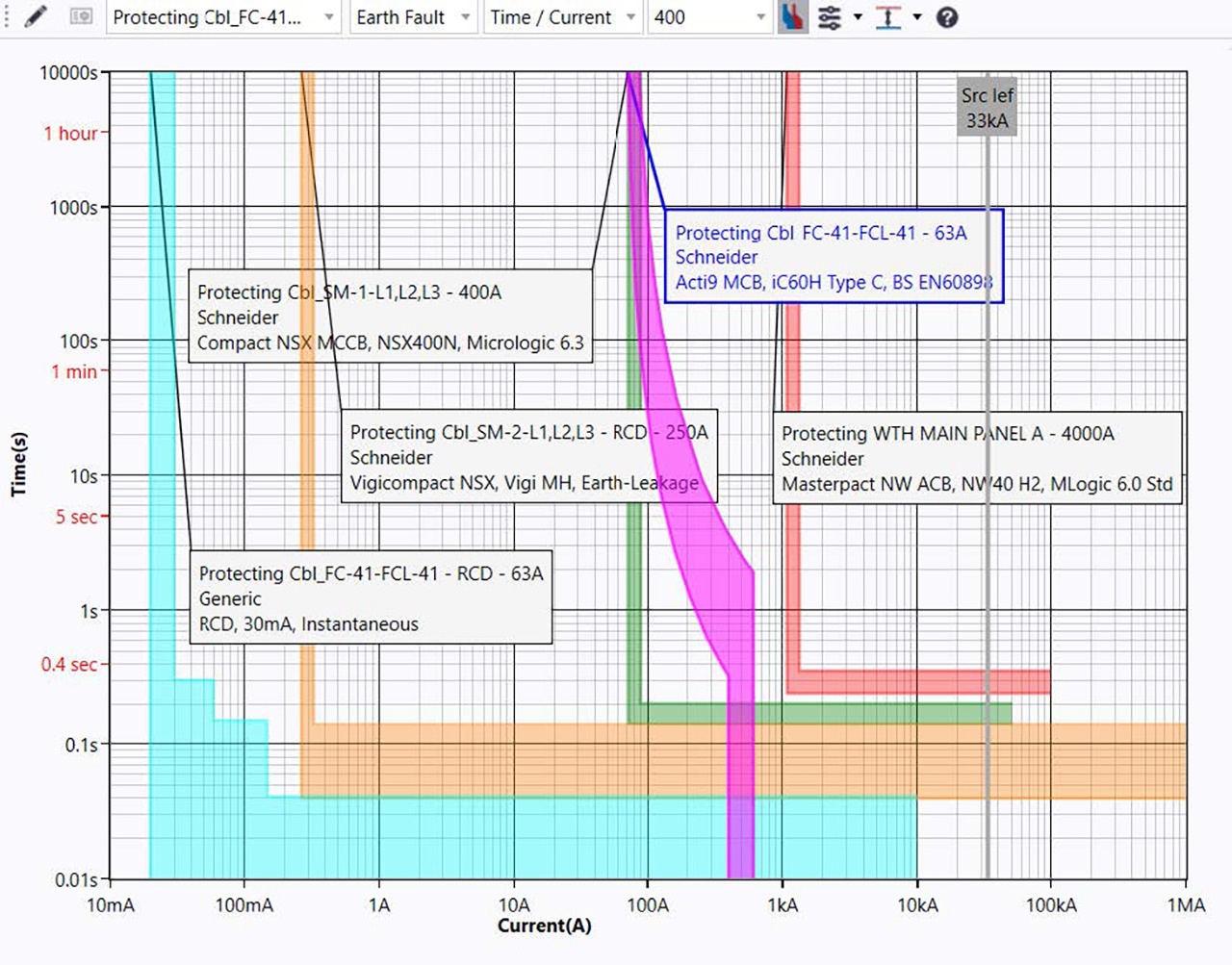Open the Earth Fault type dropdown
This screenshot has width=1232, height=965.
[413, 17]
